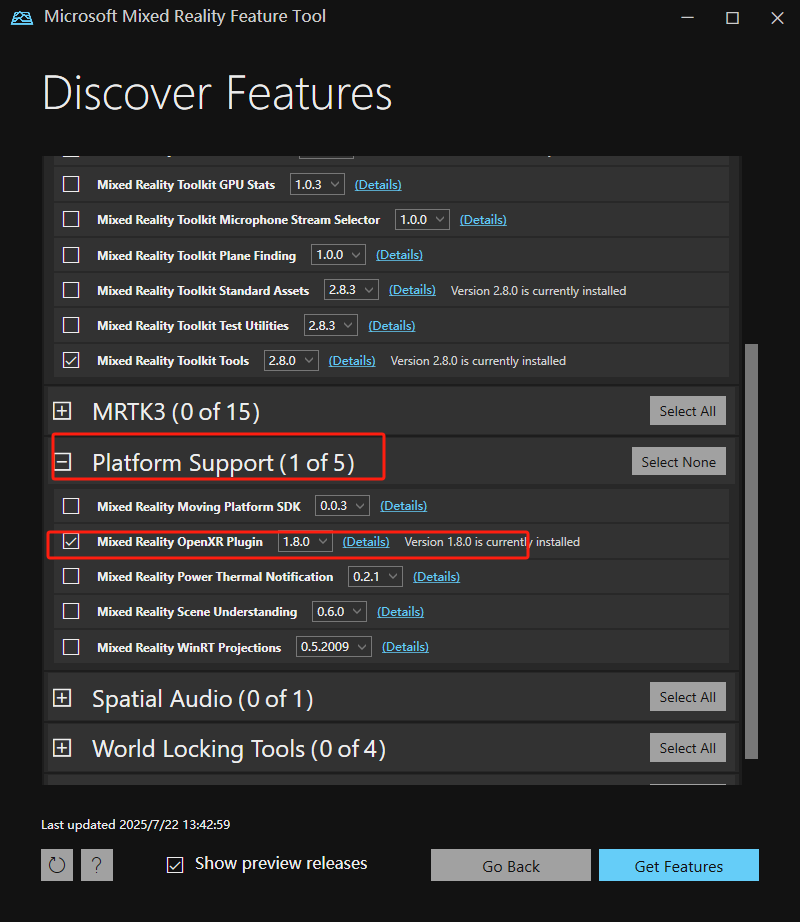Viewport: 800px width, 922px height.
Task: Expand the MRTK3 section
Action: [x=62, y=411]
